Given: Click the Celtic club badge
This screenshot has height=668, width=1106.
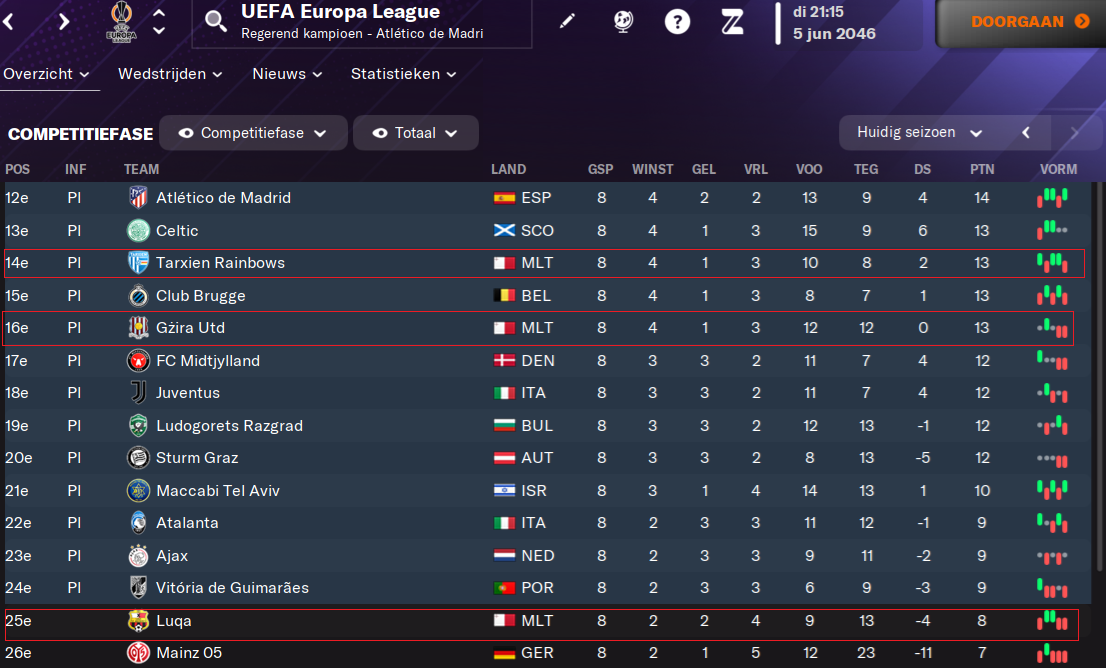Looking at the screenshot, I should tap(138, 231).
